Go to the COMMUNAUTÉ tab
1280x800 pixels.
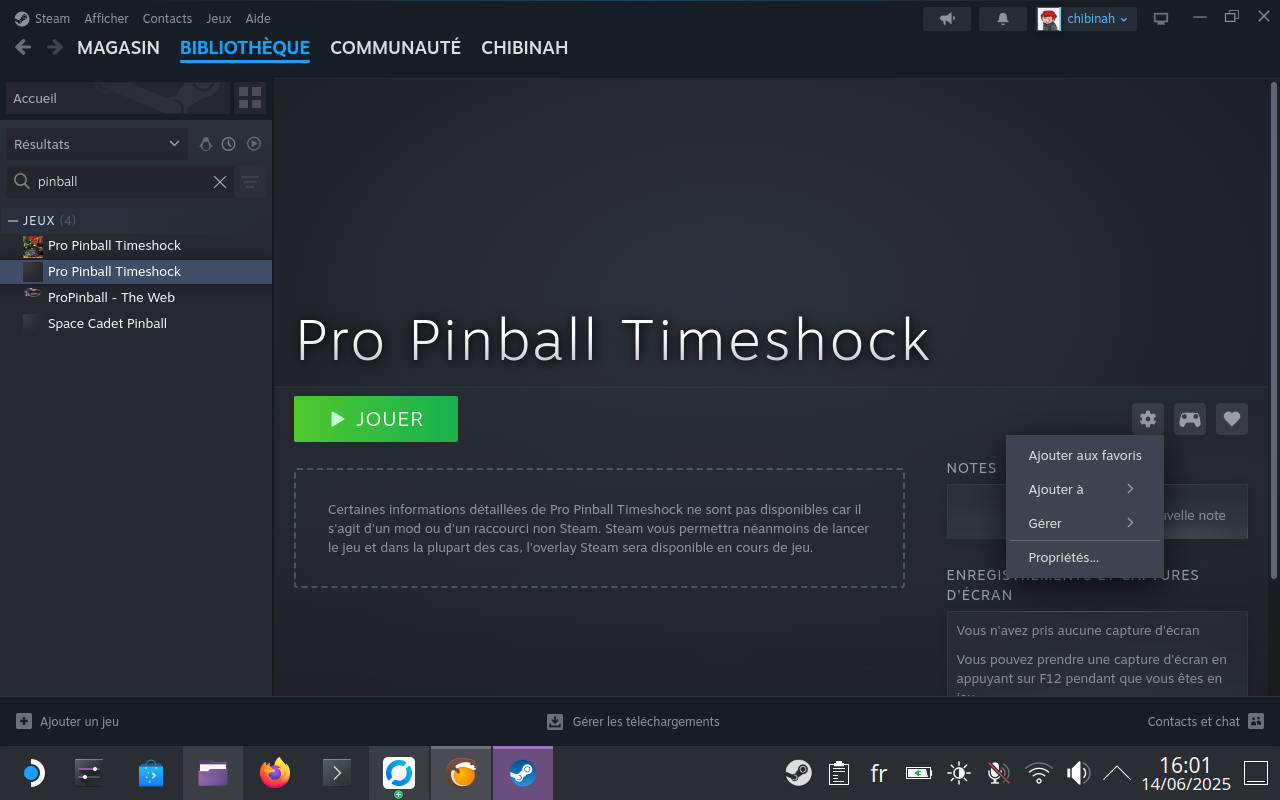(395, 47)
